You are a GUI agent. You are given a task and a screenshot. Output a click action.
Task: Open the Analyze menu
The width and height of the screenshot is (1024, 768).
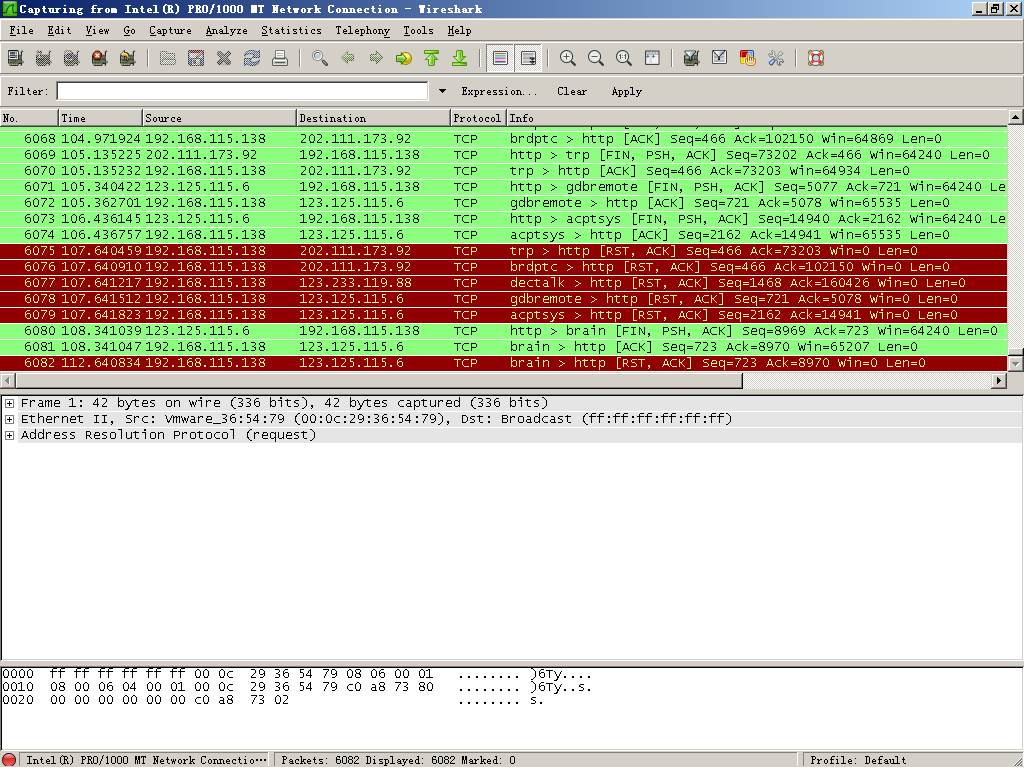[227, 30]
